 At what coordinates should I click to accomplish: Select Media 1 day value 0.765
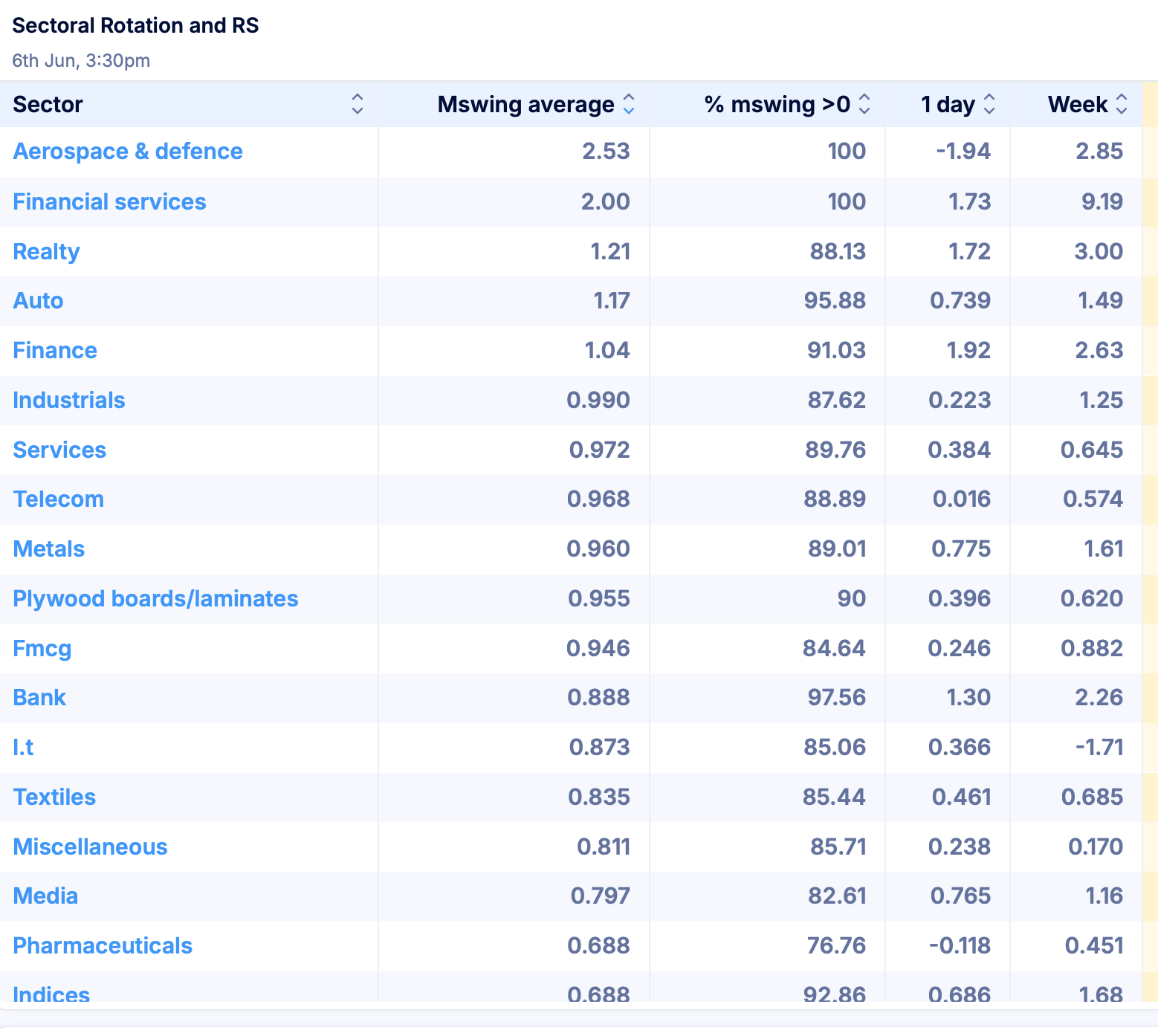pos(960,896)
